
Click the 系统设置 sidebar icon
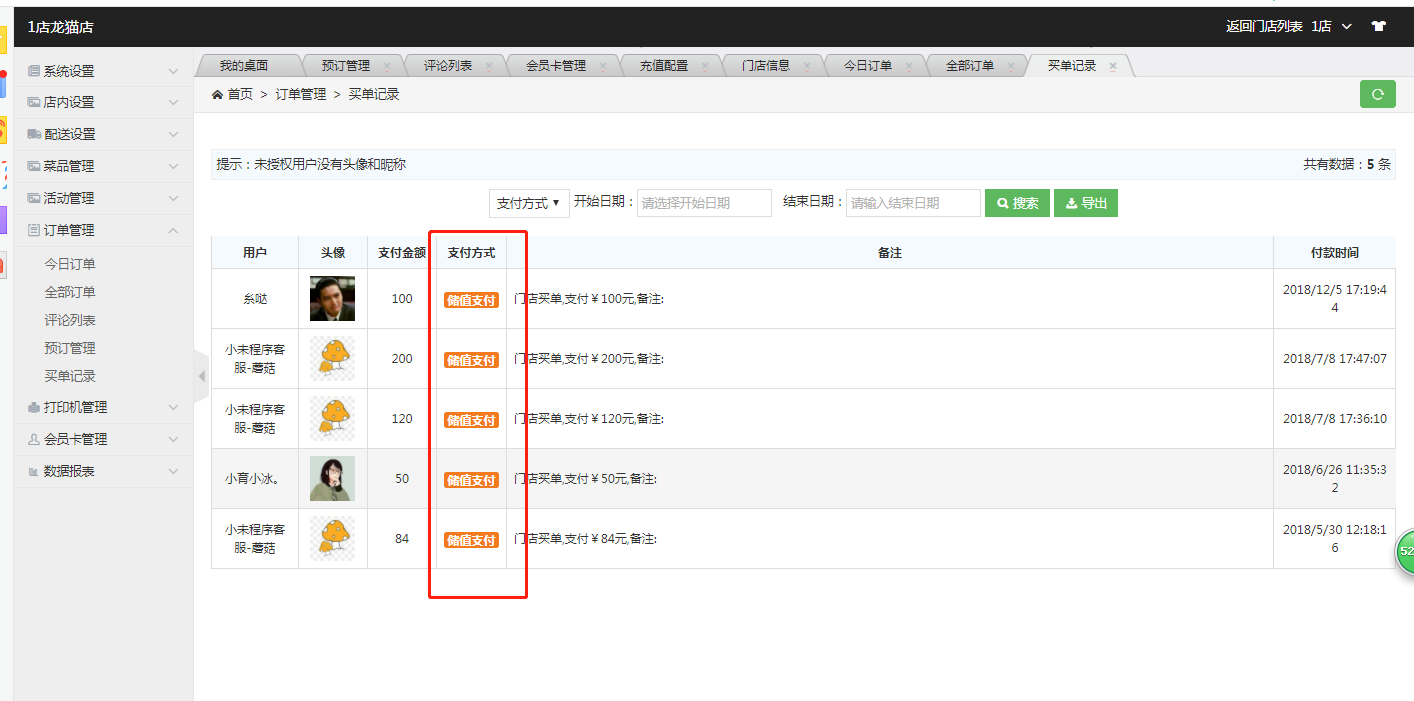point(34,71)
